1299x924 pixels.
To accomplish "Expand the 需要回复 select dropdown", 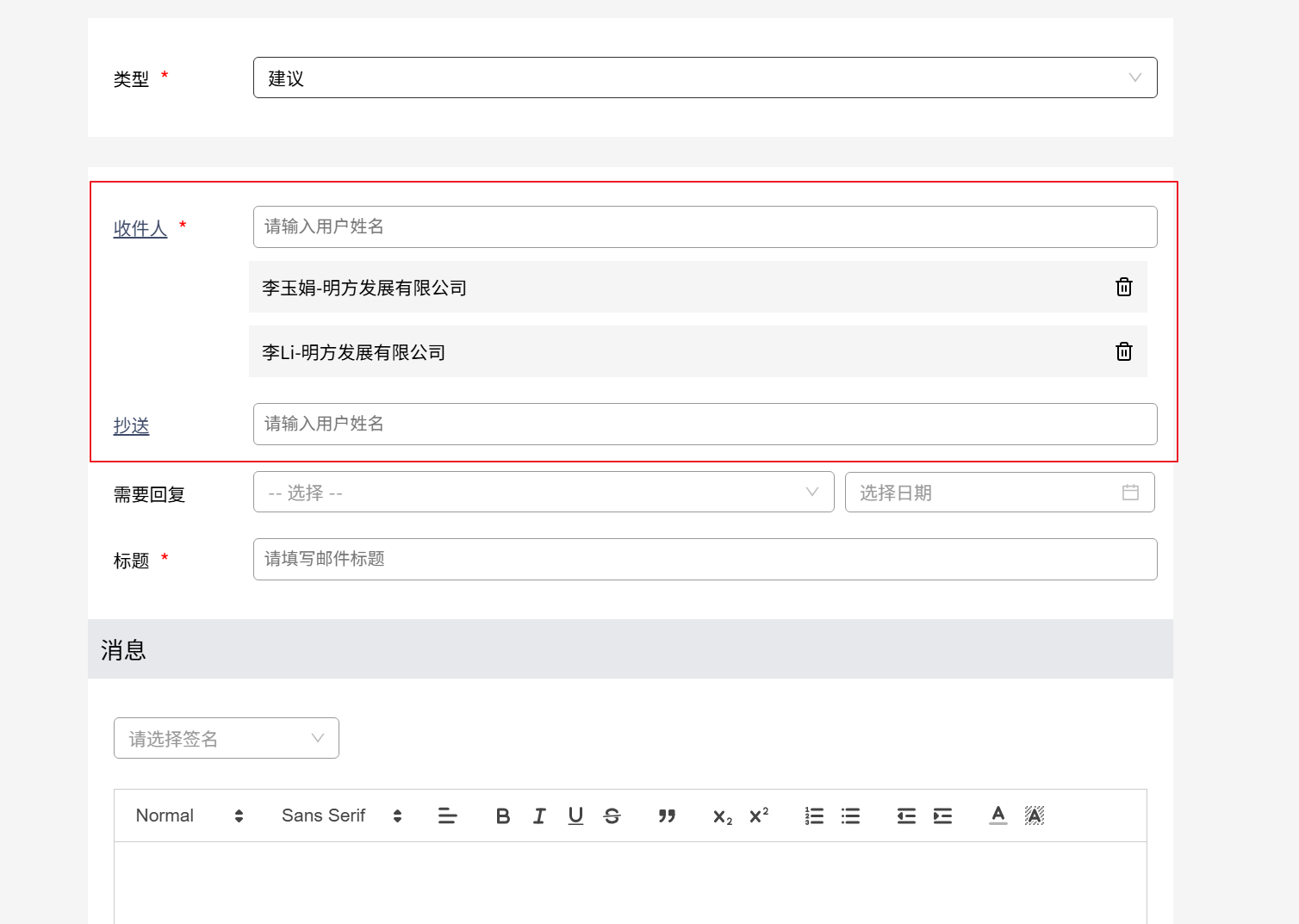I will point(543,493).
